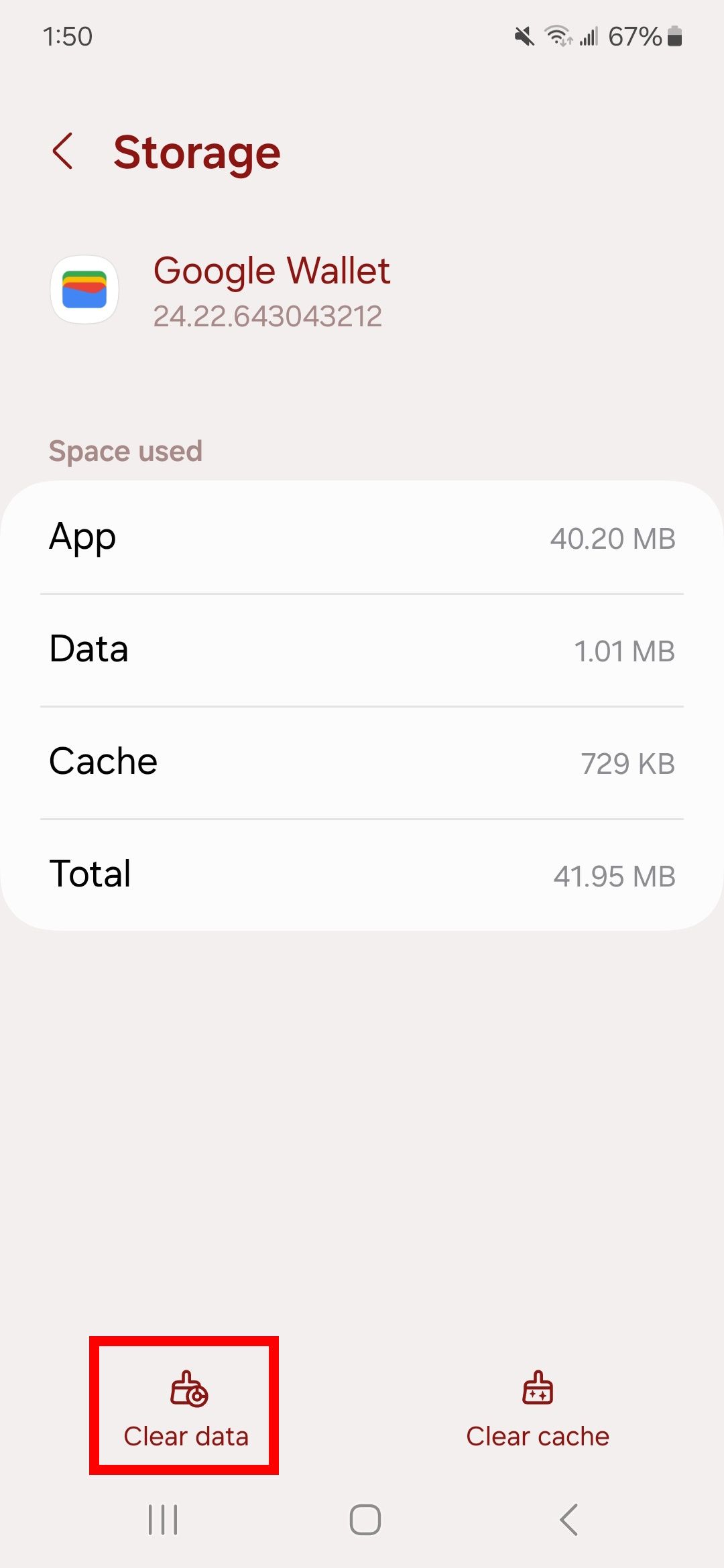Tap the Data row showing 1.01 MB
This screenshot has width=724, height=1568.
[362, 650]
